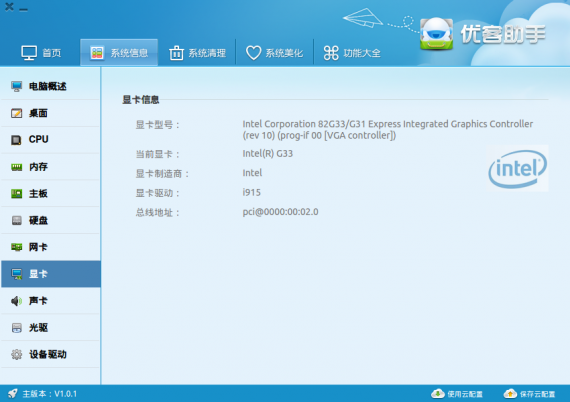Click the 显卡 graphics card sidebar item
The height and width of the screenshot is (402, 570).
51,274
